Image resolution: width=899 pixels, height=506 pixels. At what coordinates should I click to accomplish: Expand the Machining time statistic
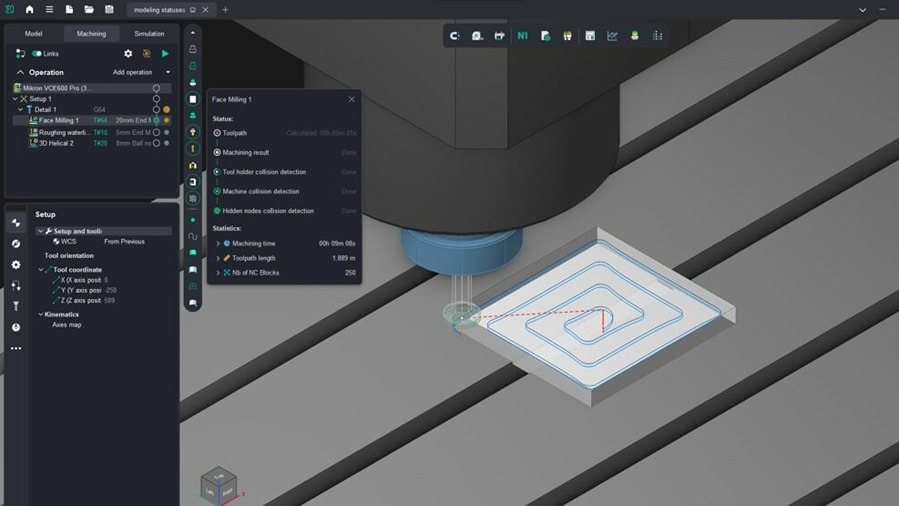point(218,243)
